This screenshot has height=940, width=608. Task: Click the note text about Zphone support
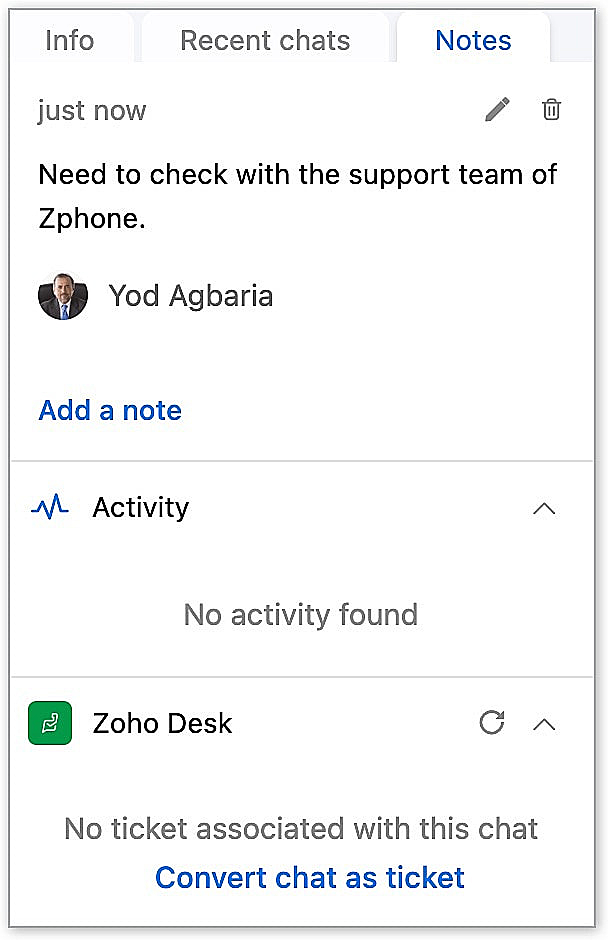tap(297, 196)
